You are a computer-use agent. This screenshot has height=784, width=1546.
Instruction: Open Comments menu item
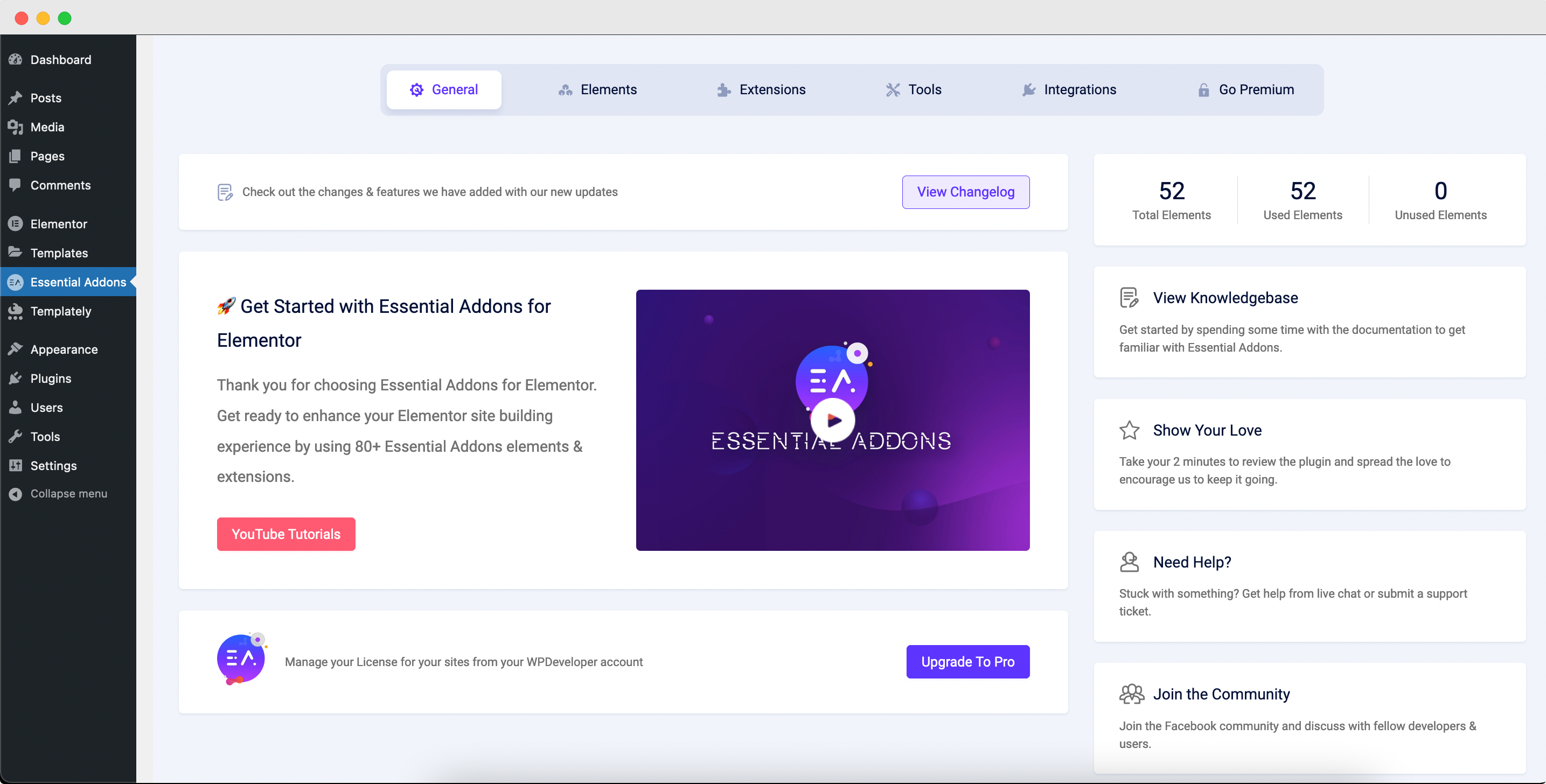[x=68, y=185]
